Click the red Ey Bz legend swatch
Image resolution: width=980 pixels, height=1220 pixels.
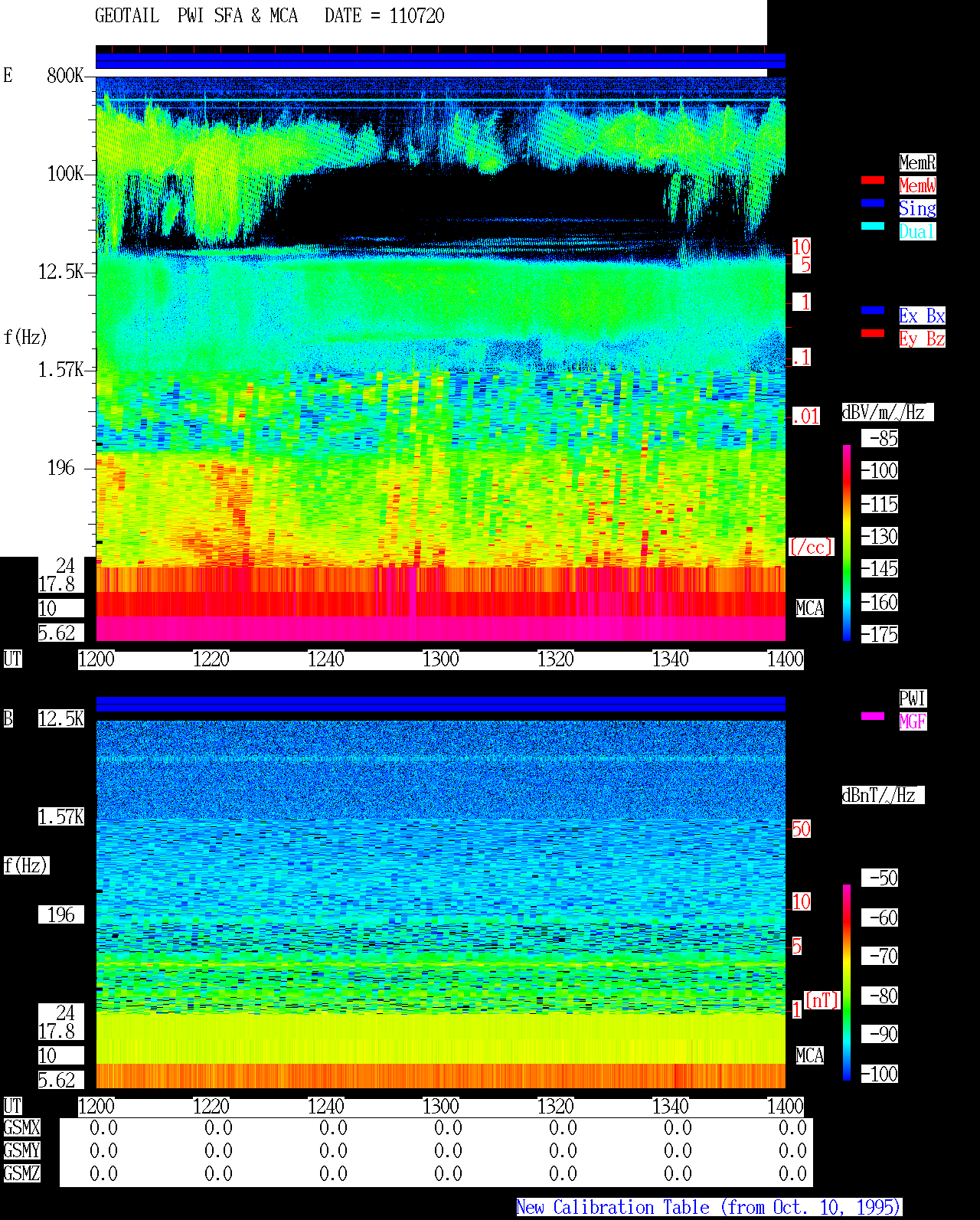872,333
